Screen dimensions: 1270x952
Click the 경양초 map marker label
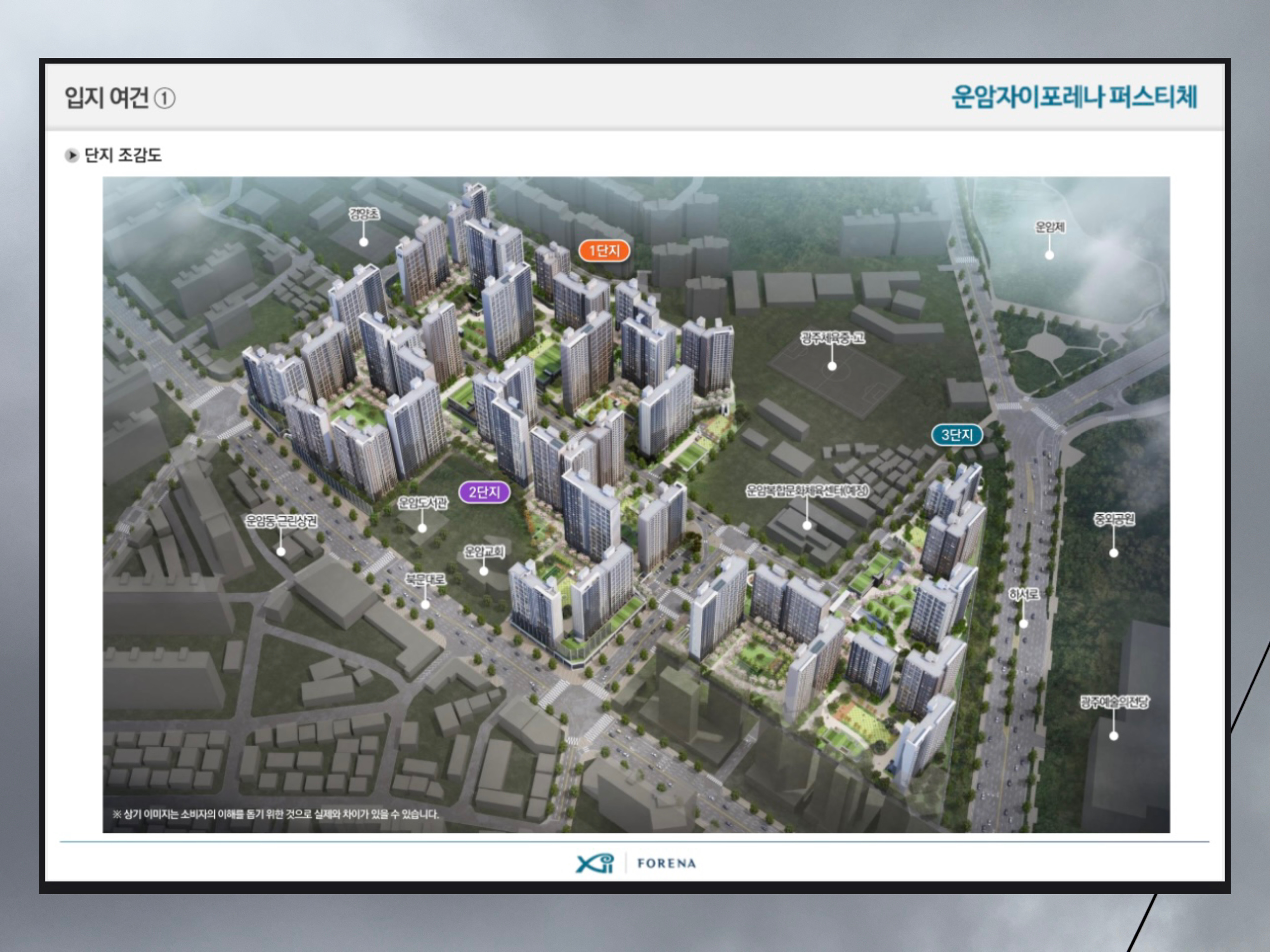364,215
